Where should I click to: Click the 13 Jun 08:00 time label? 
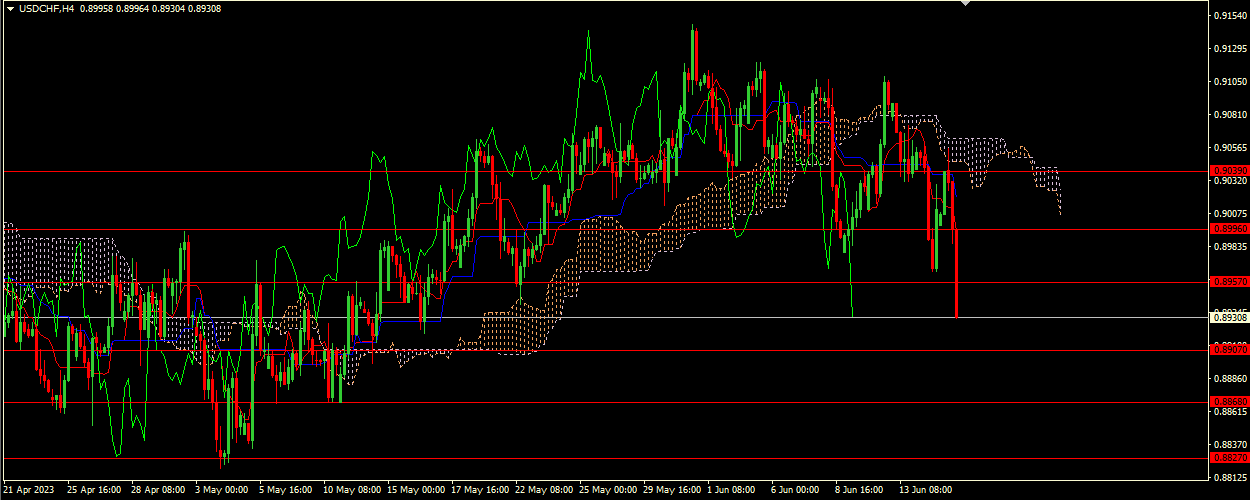(926, 491)
